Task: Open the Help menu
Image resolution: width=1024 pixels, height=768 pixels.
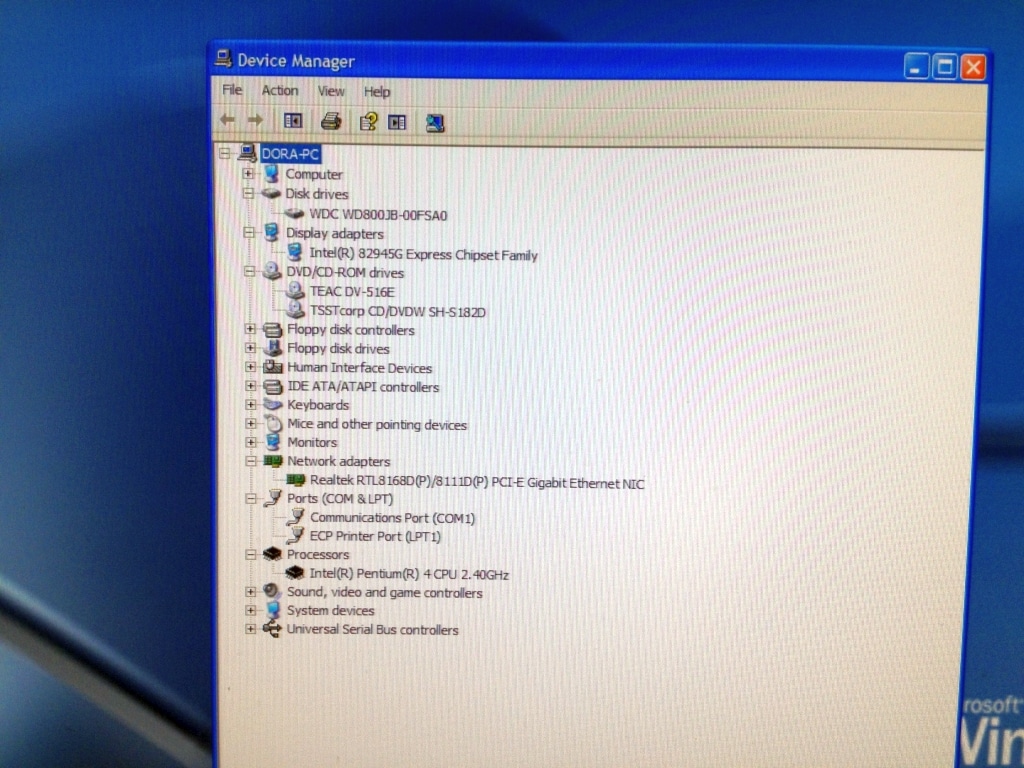Action: pyautogui.click(x=377, y=92)
